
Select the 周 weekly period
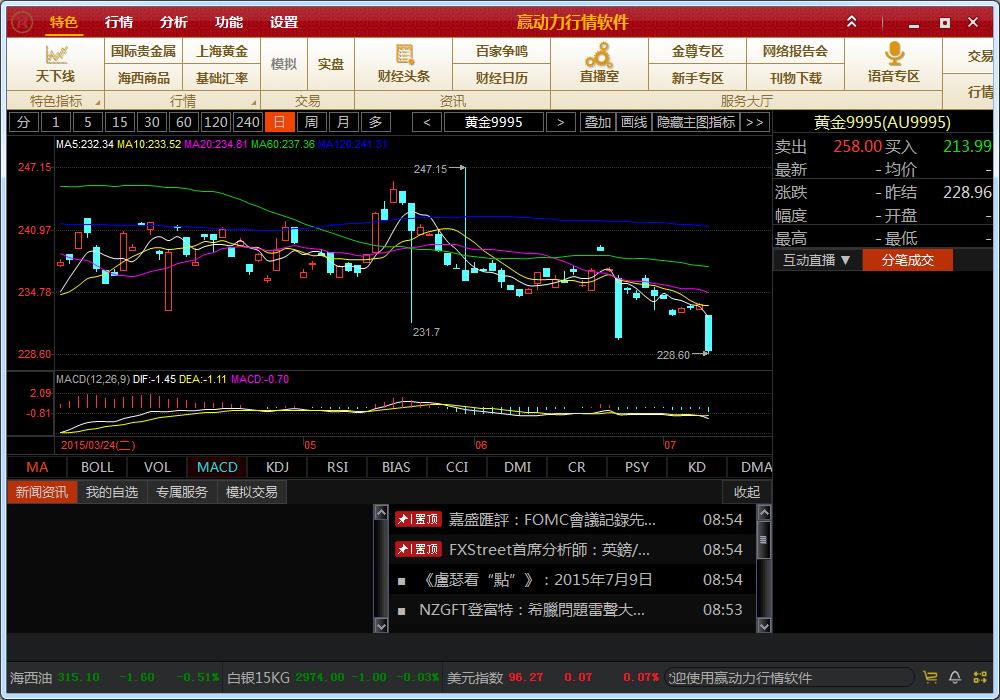click(311, 122)
